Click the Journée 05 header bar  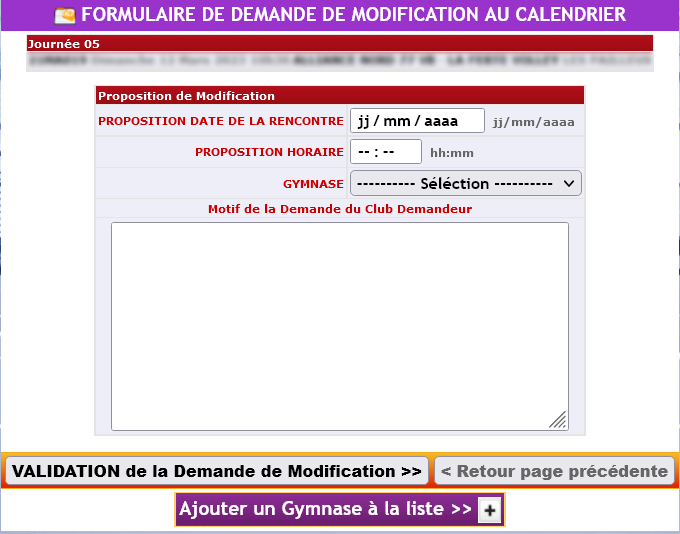click(x=339, y=44)
